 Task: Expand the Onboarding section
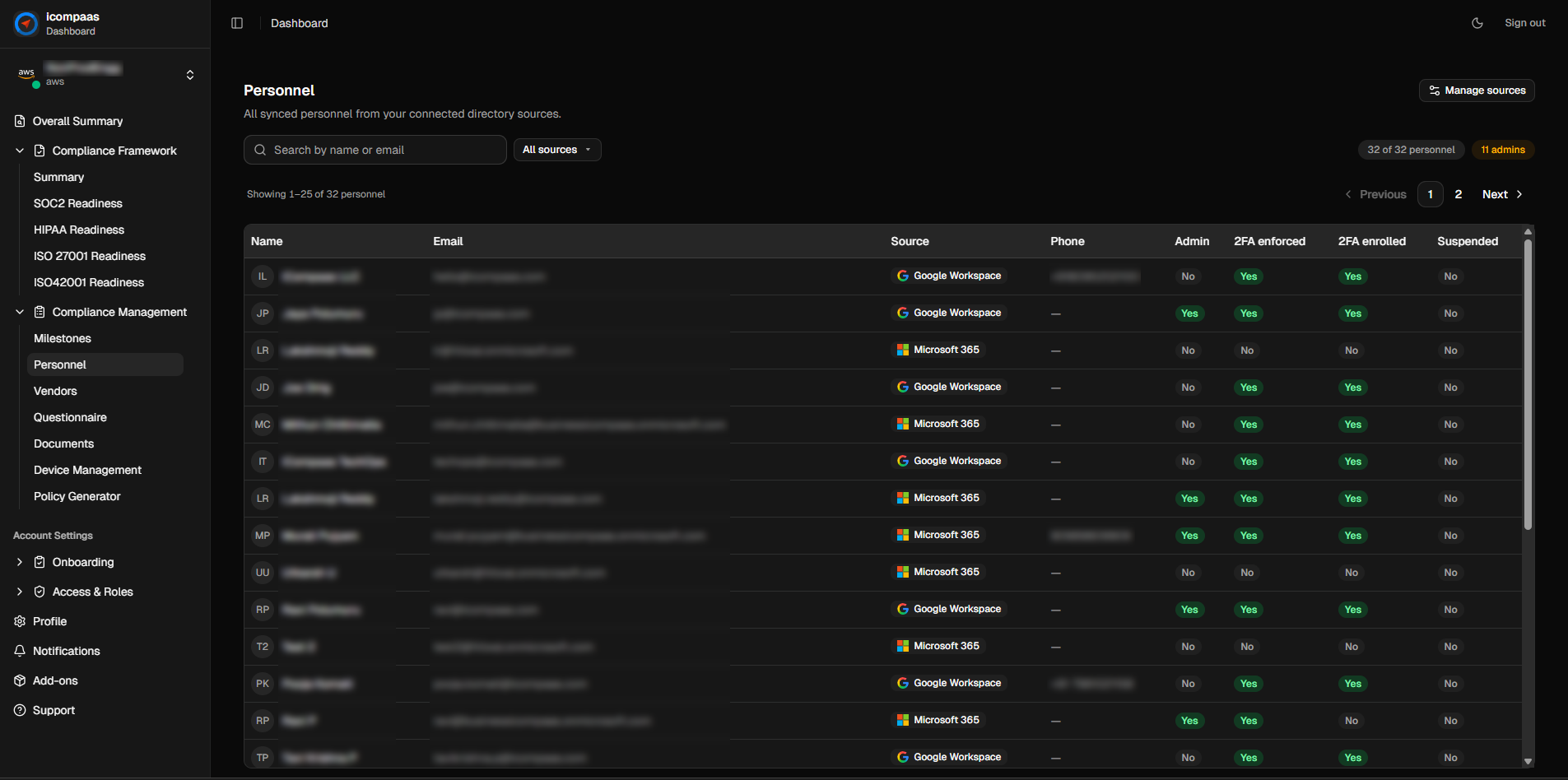coord(20,562)
